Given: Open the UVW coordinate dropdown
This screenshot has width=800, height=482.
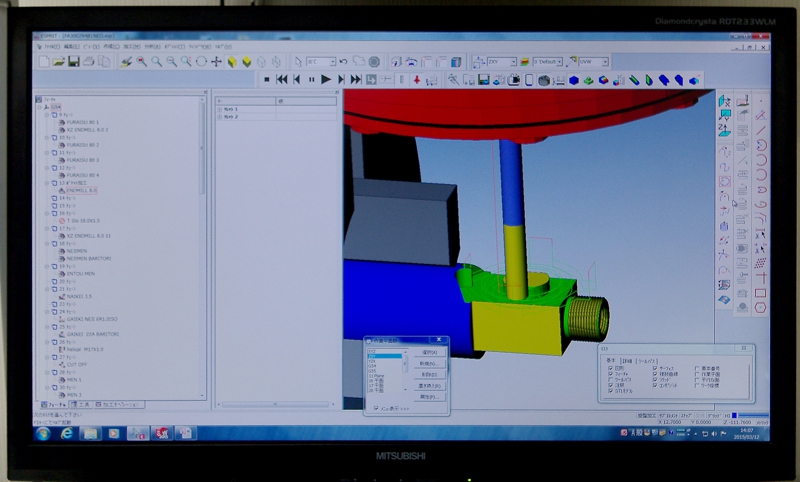Looking at the screenshot, I should pos(606,62).
